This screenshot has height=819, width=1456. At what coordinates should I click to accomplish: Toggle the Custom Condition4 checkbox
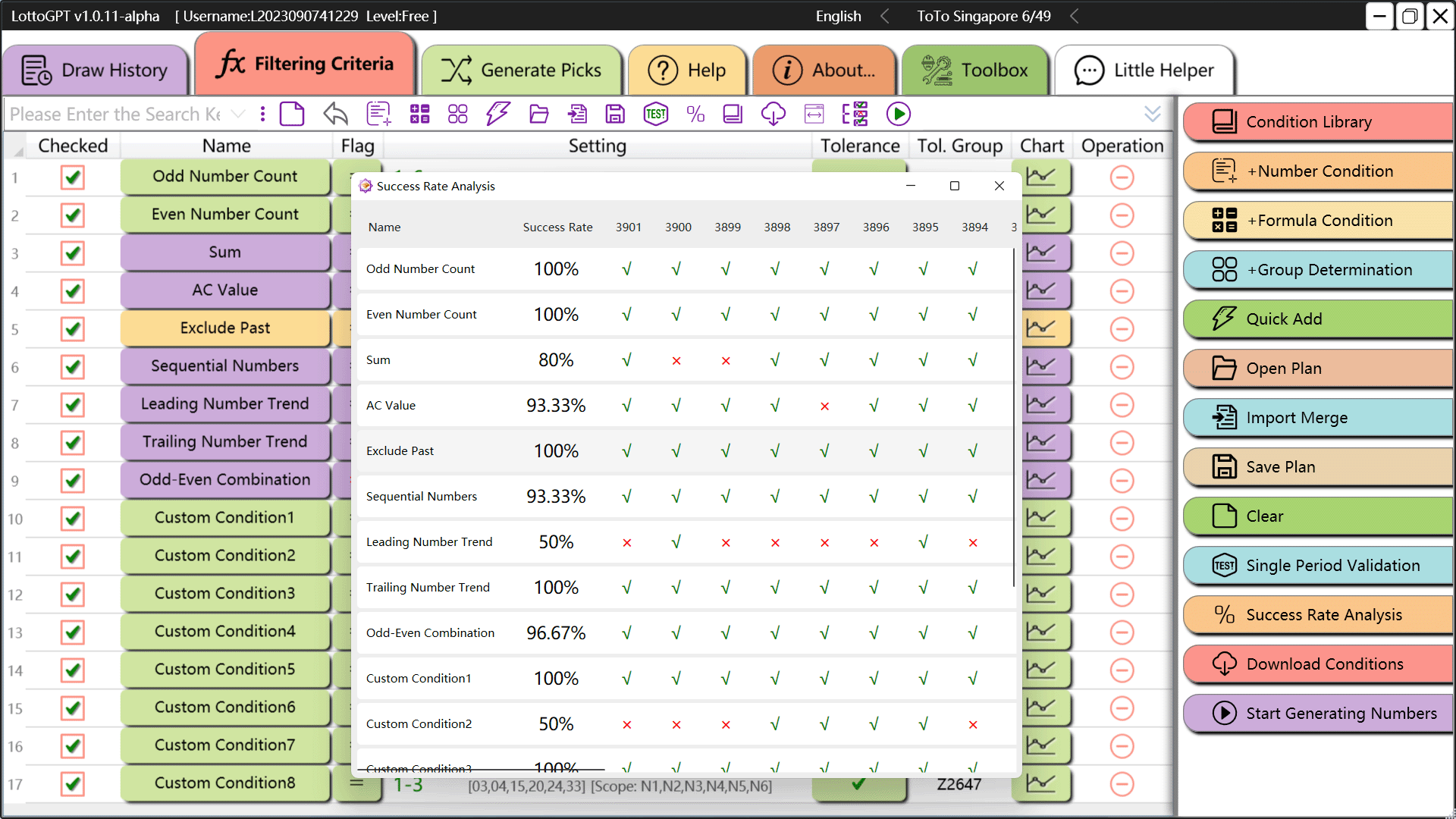(x=73, y=632)
